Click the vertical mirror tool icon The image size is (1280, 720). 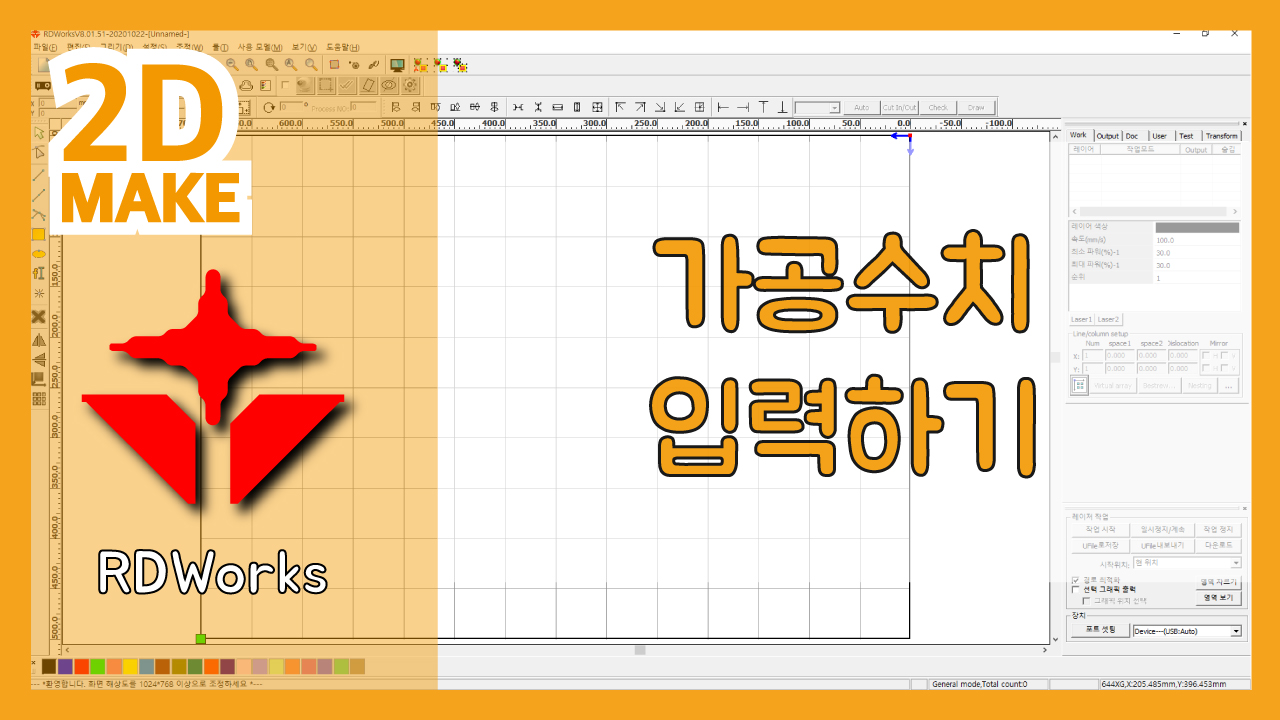tap(39, 359)
